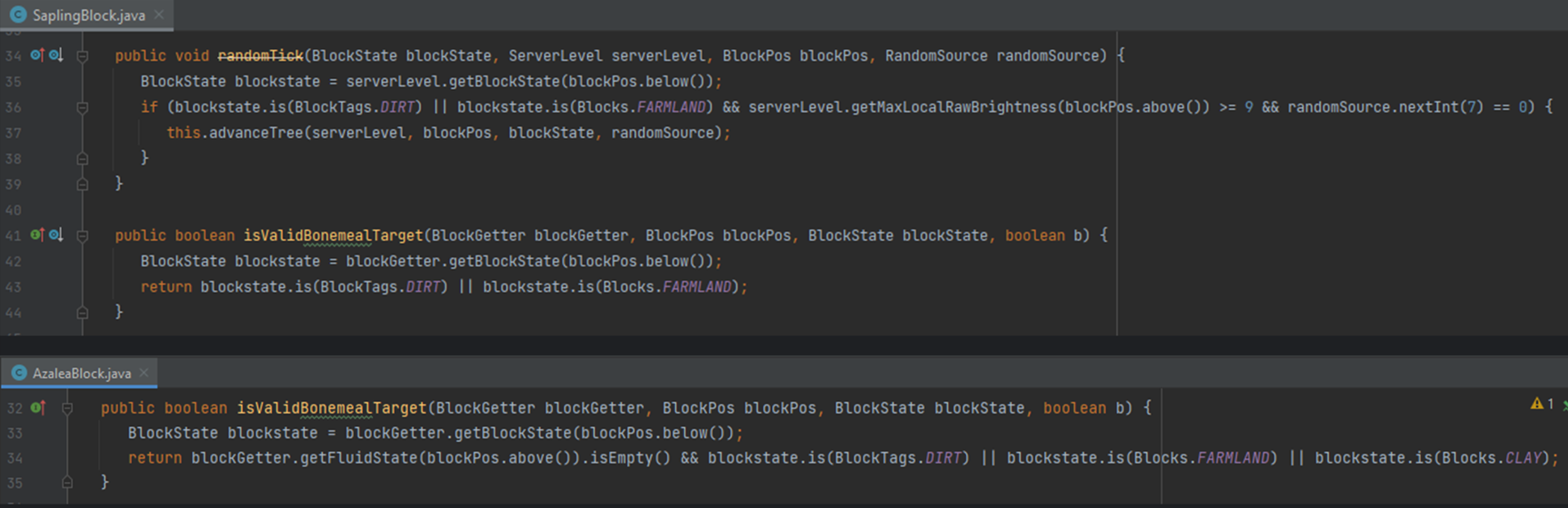1568x508 pixels.
Task: Click line number 43 in SaplingBlock gutter
Action: (x=13, y=287)
